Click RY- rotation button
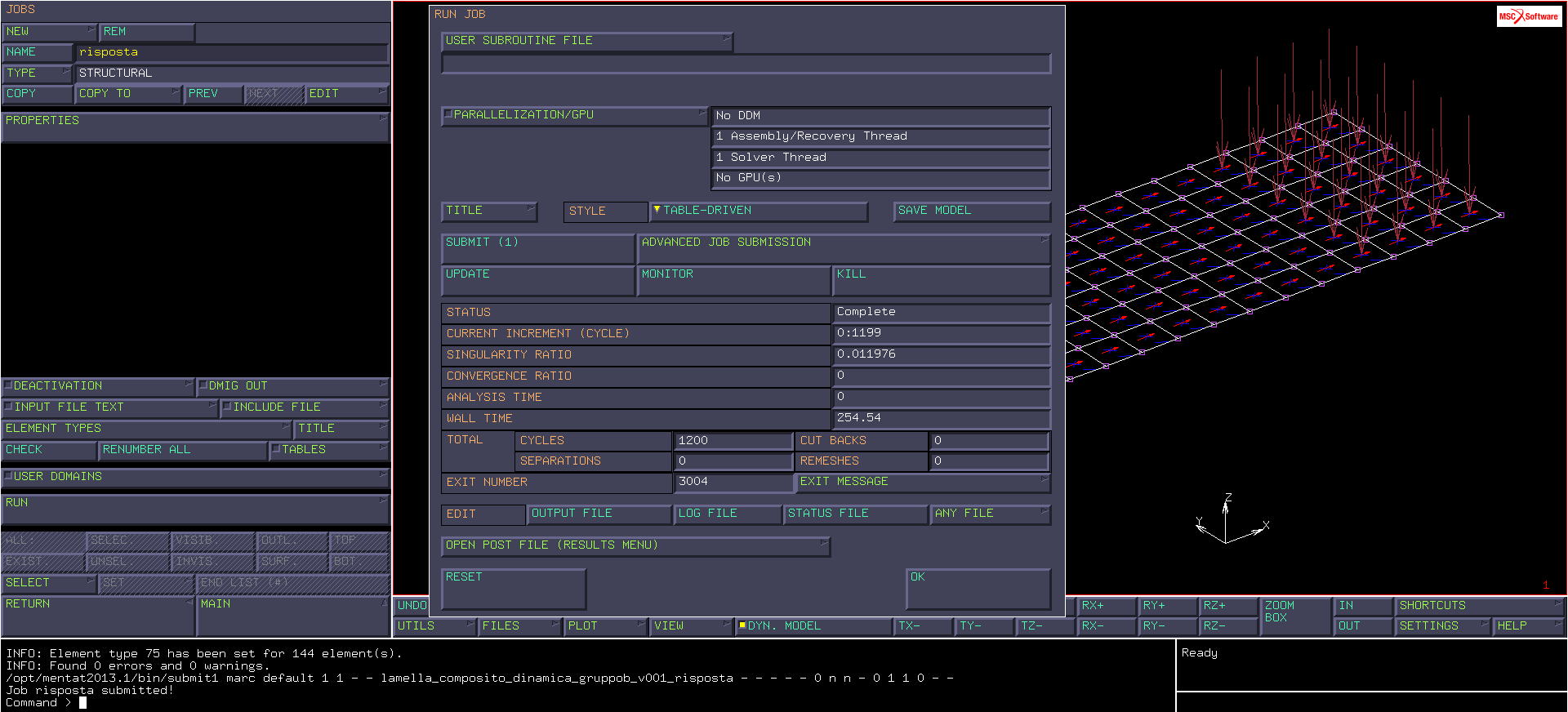This screenshot has height=712, width=1568. tap(1168, 626)
